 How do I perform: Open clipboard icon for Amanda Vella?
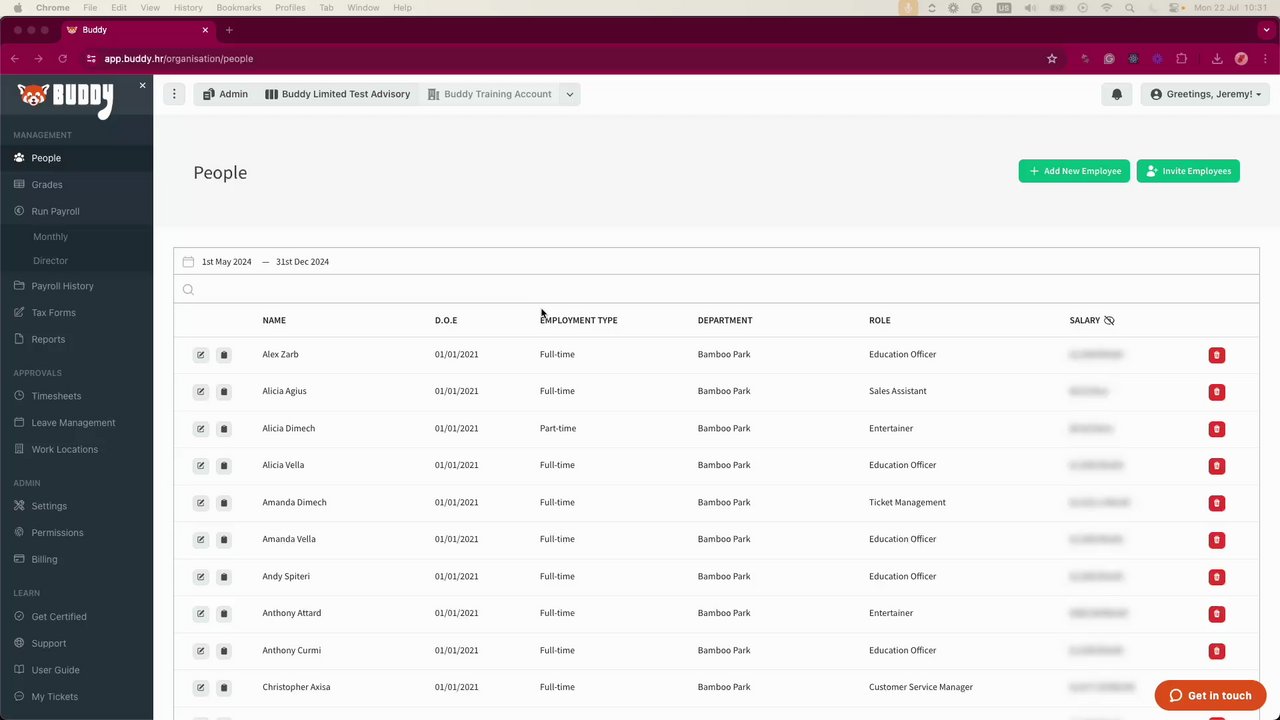pyautogui.click(x=224, y=540)
